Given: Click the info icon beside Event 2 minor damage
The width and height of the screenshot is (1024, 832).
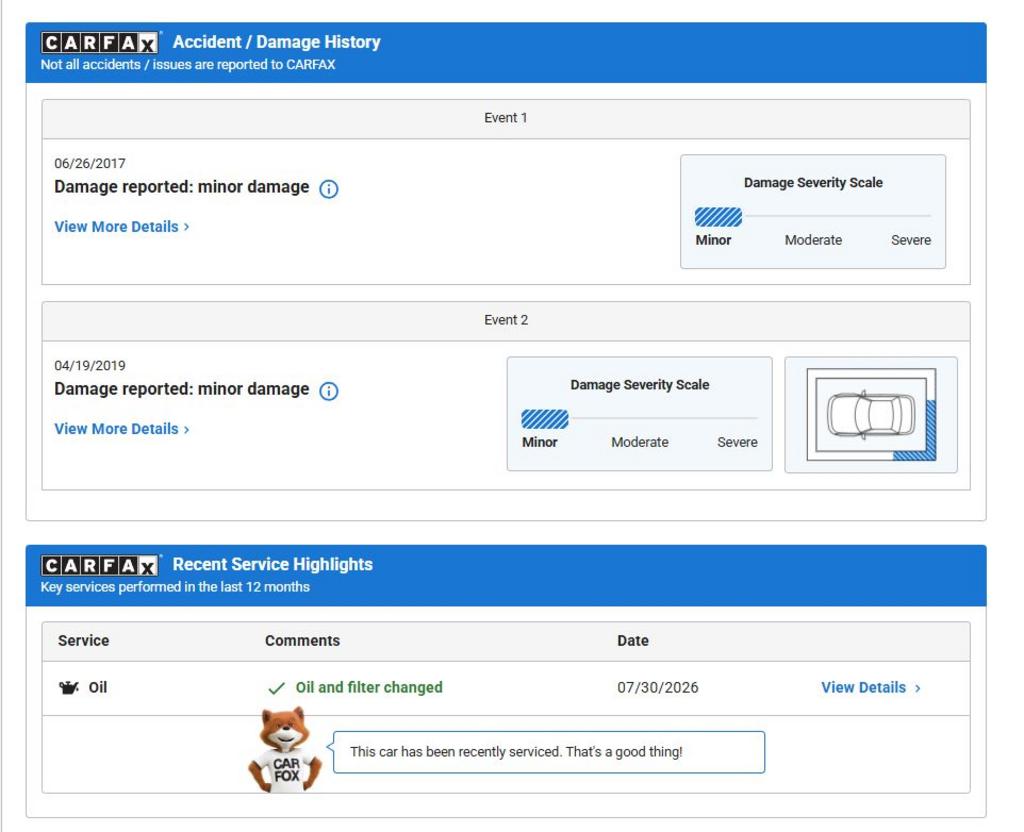Looking at the screenshot, I should pyautogui.click(x=328, y=391).
